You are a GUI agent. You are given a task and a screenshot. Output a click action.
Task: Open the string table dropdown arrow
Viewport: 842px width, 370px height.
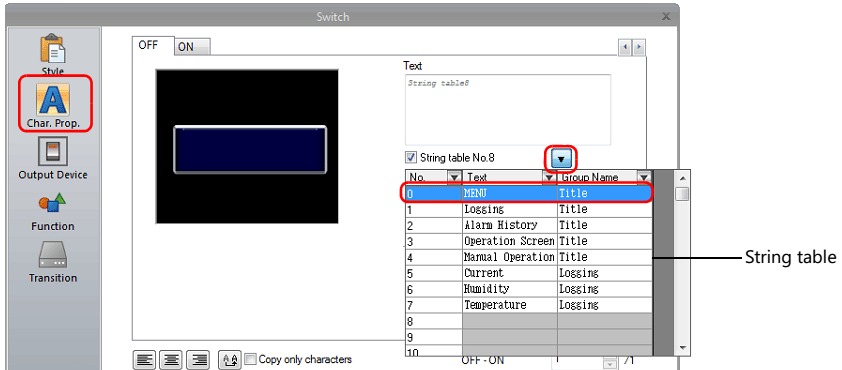point(561,159)
